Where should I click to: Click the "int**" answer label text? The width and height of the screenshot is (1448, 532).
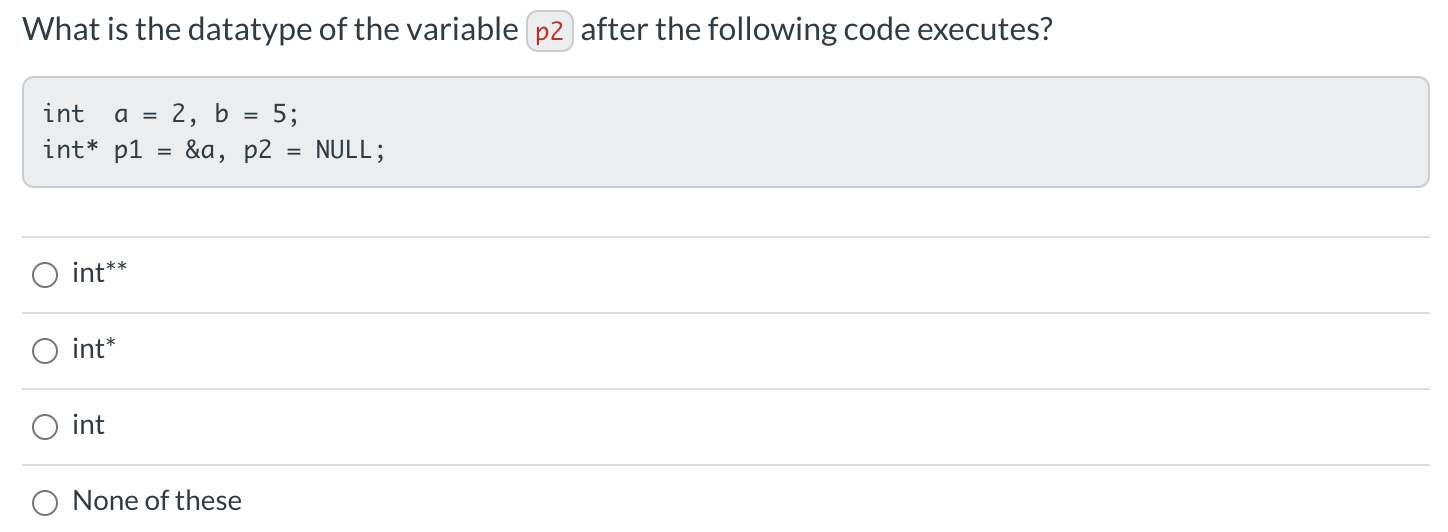pos(100,273)
